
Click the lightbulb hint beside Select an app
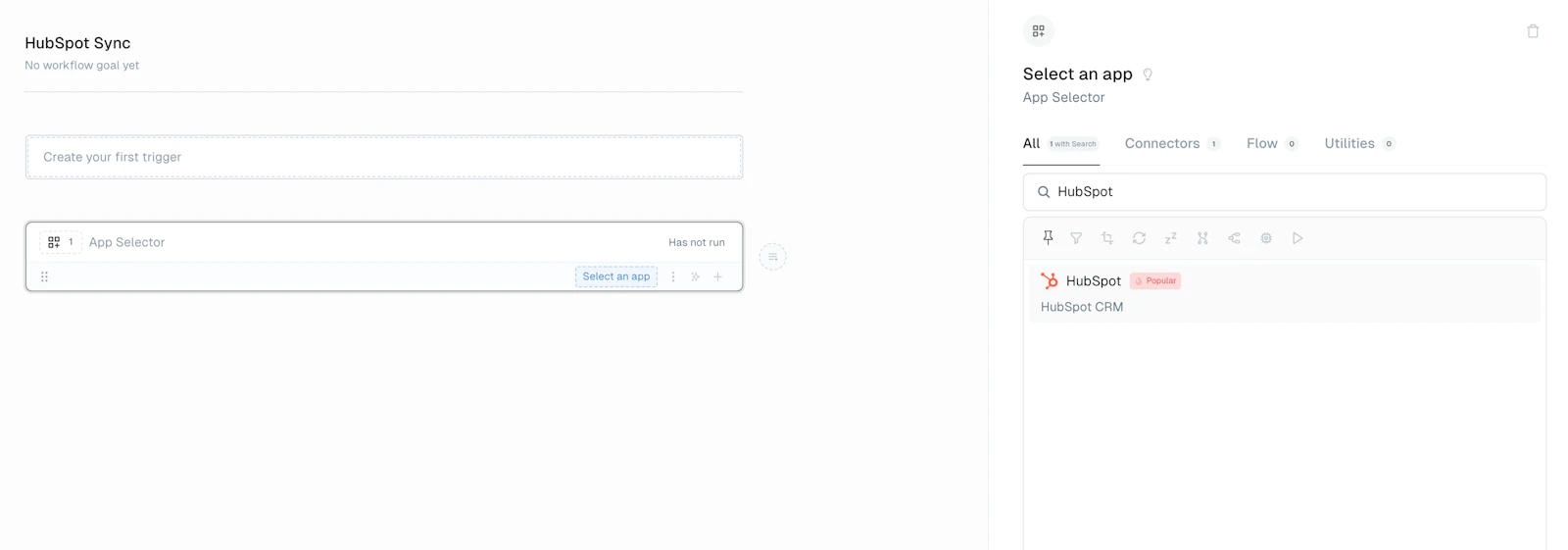(1148, 75)
